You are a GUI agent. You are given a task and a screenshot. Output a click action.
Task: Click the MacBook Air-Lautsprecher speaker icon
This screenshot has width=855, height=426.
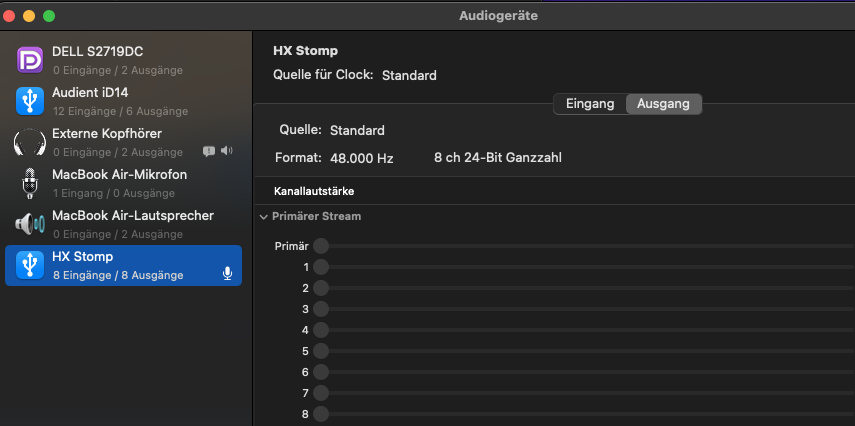pos(30,224)
